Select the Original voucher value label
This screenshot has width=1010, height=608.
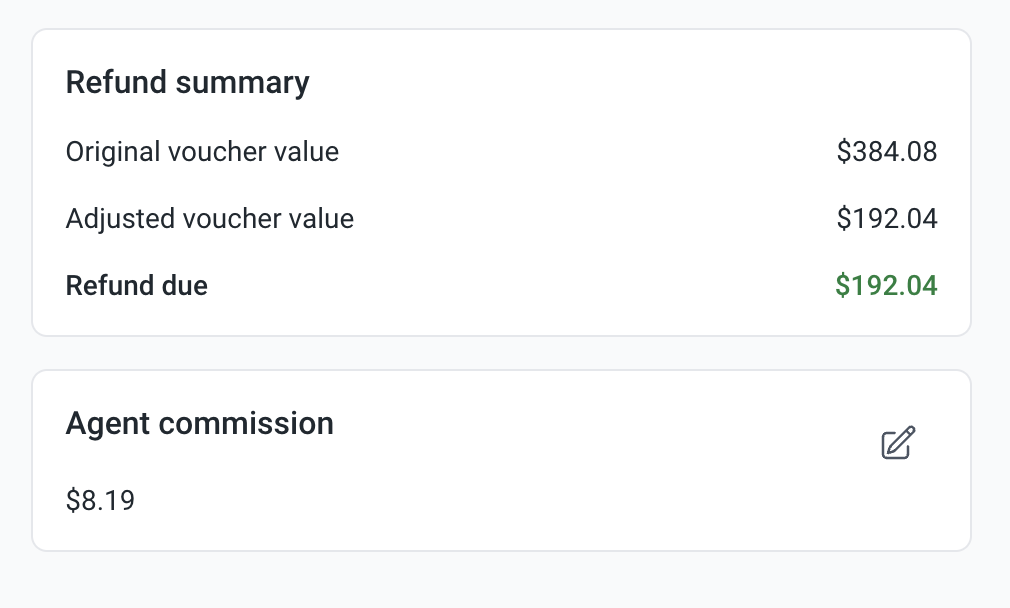[x=202, y=152]
